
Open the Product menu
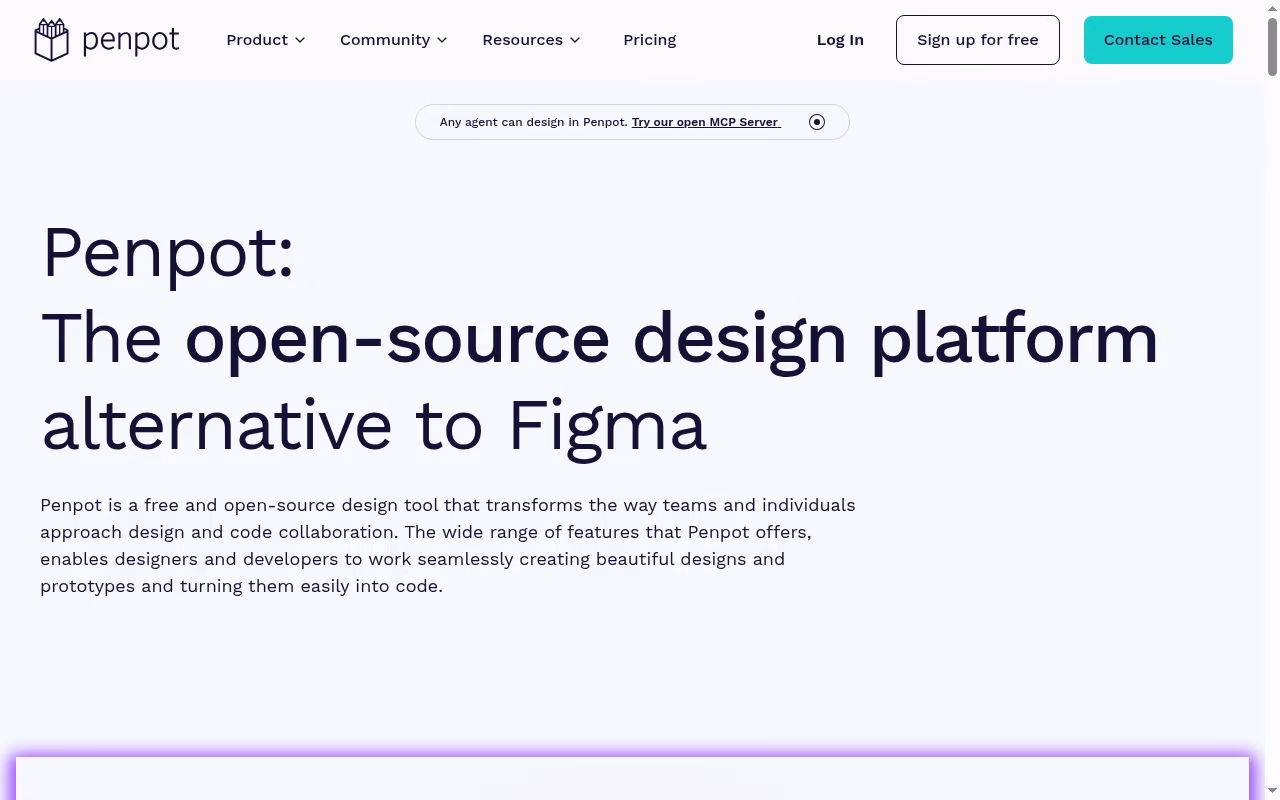click(266, 40)
